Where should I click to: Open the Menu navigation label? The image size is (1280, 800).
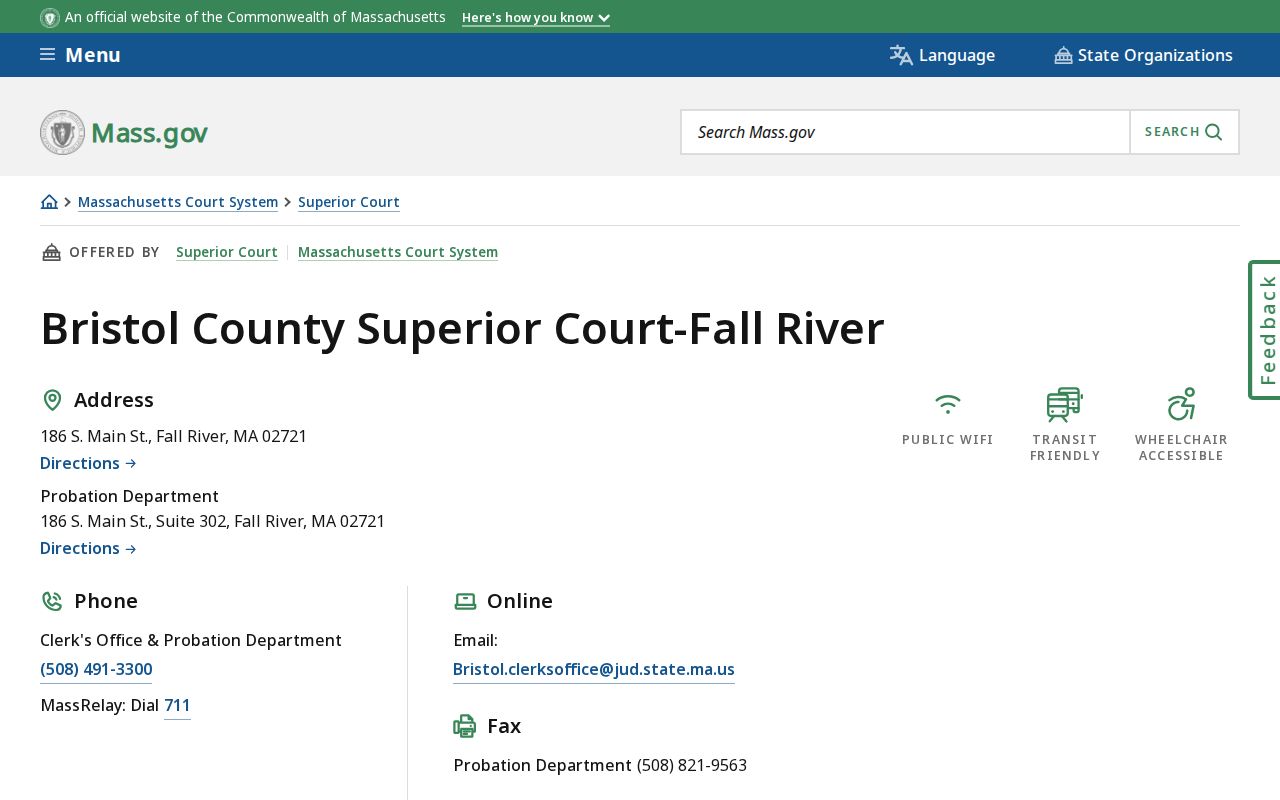93,55
